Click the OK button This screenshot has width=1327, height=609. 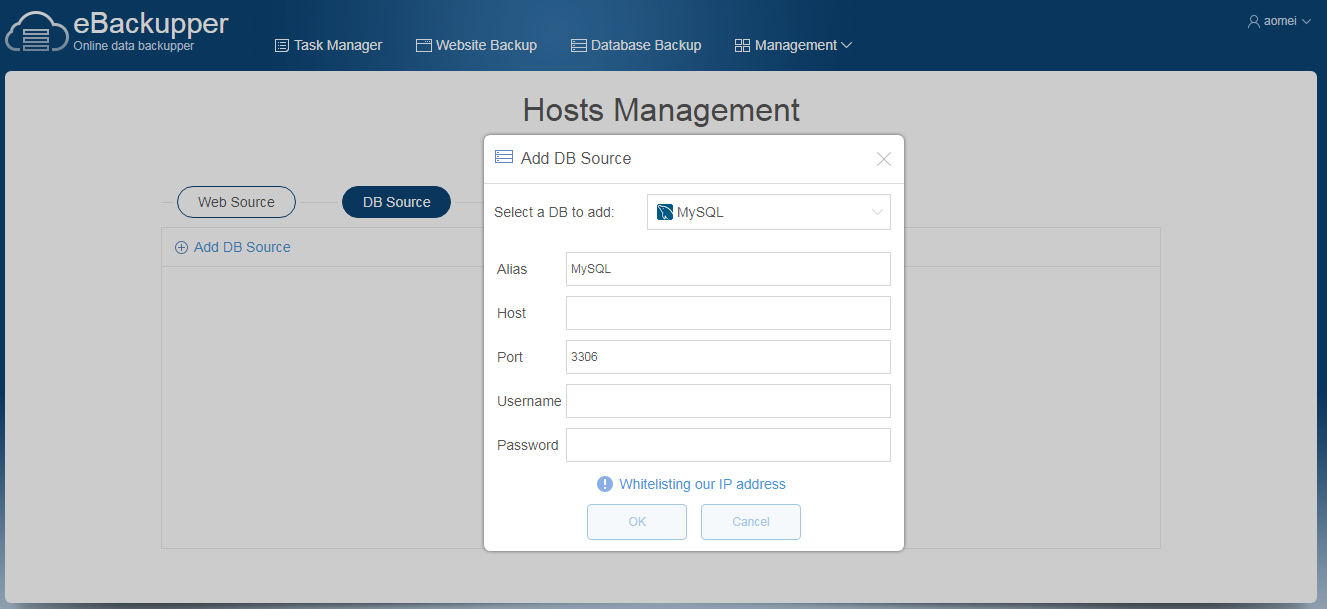pos(637,522)
